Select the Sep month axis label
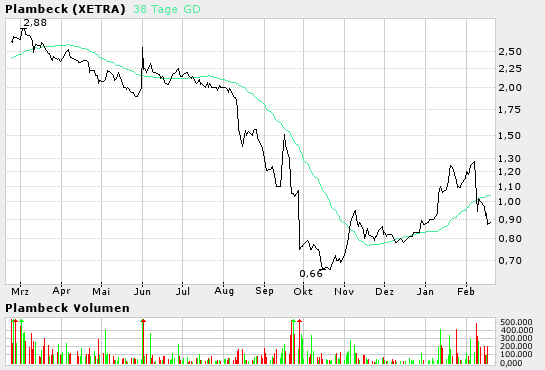545x370 pixels. coord(264,291)
